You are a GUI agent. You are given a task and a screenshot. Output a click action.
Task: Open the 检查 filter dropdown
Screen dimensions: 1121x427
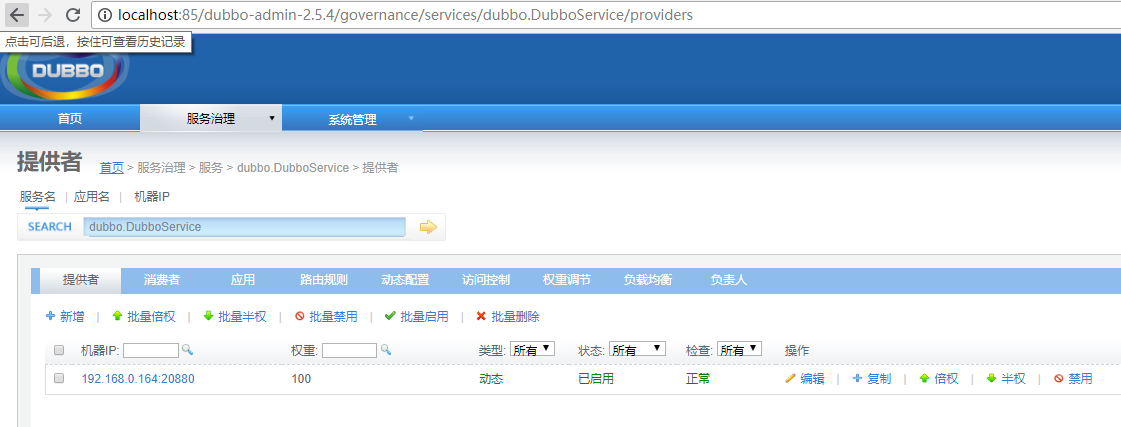pos(739,349)
